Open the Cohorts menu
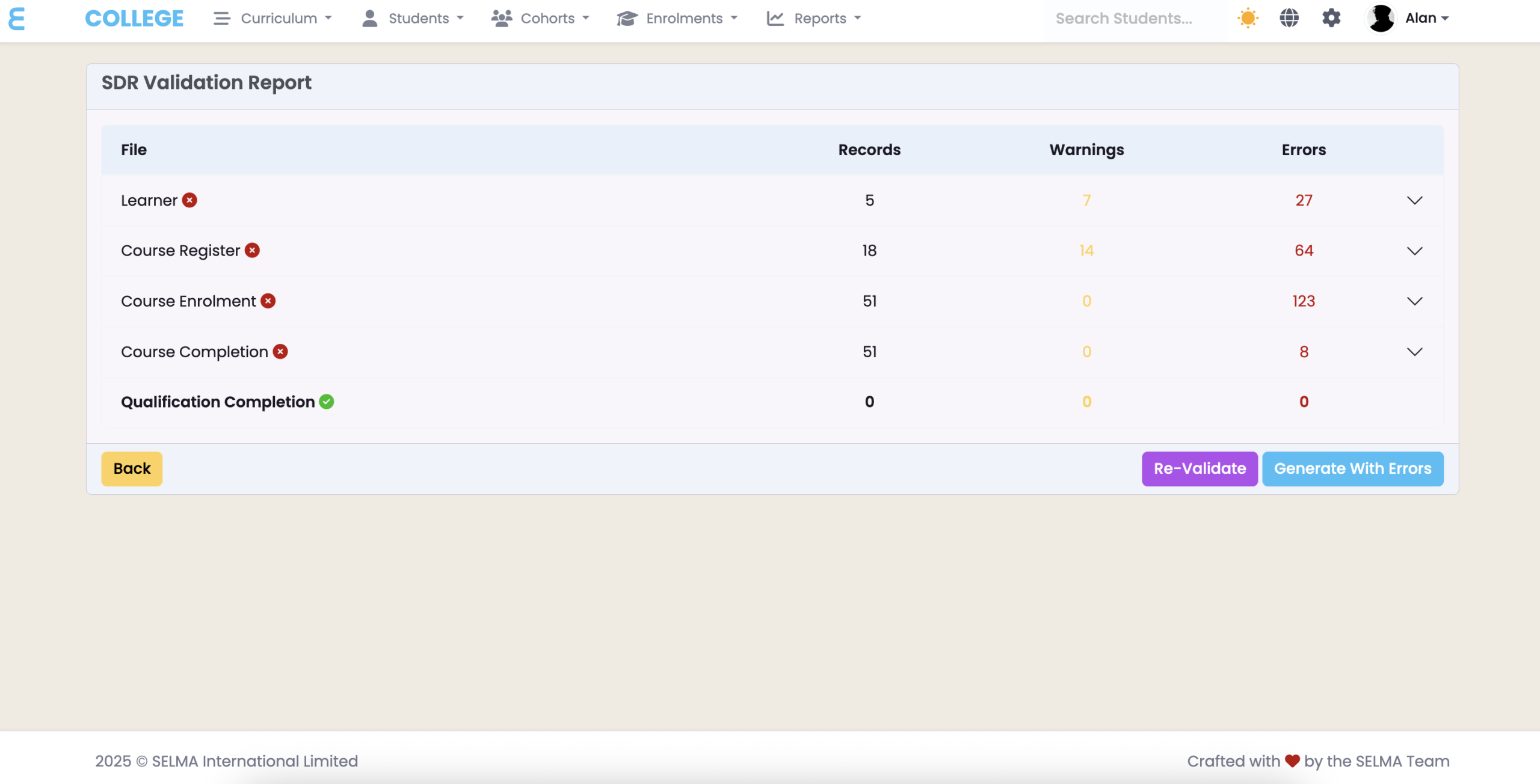The image size is (1540, 784). click(x=540, y=19)
